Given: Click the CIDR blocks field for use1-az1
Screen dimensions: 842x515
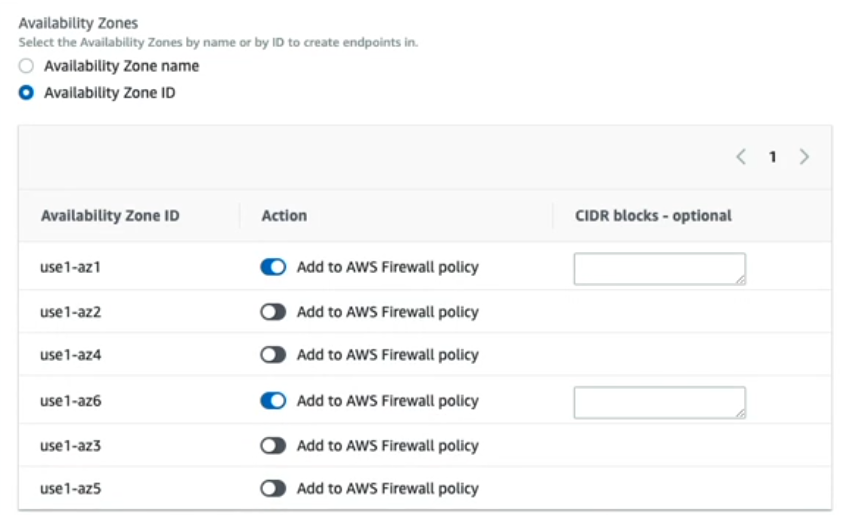Looking at the screenshot, I should [x=659, y=268].
